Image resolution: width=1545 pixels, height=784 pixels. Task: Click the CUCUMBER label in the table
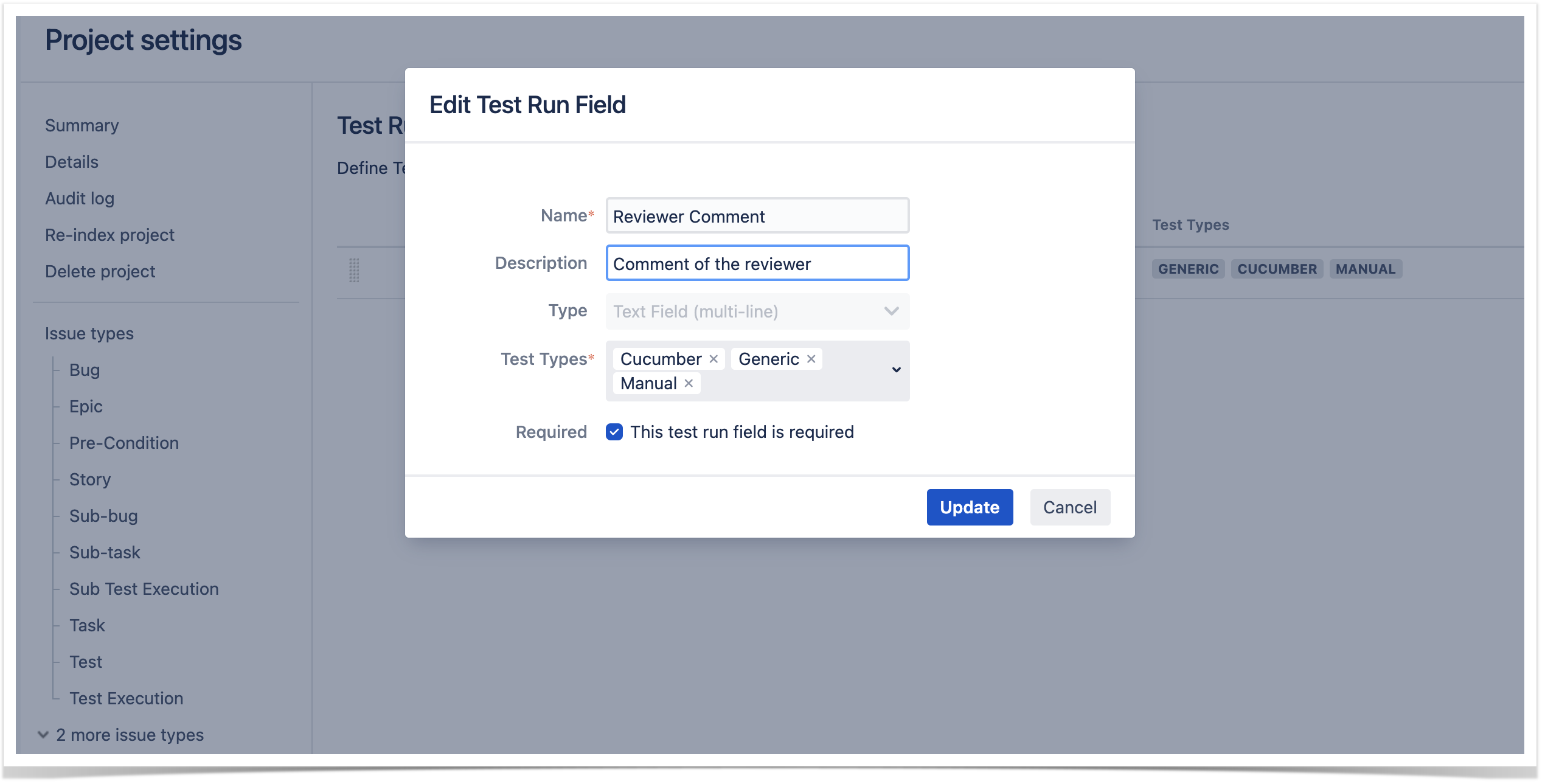pyautogui.click(x=1277, y=269)
